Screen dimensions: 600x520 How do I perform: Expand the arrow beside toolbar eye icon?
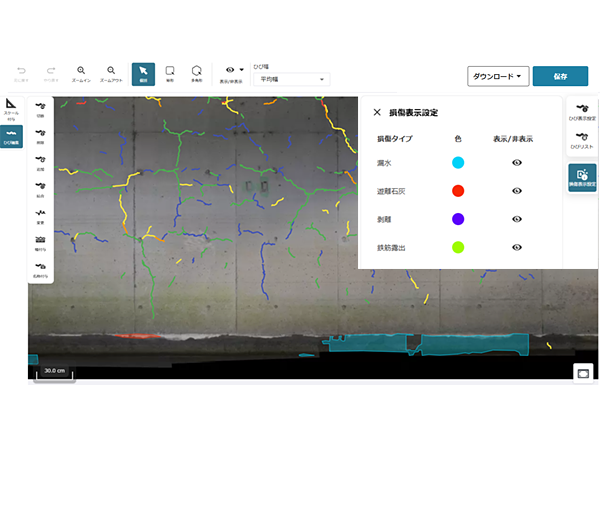(241, 70)
